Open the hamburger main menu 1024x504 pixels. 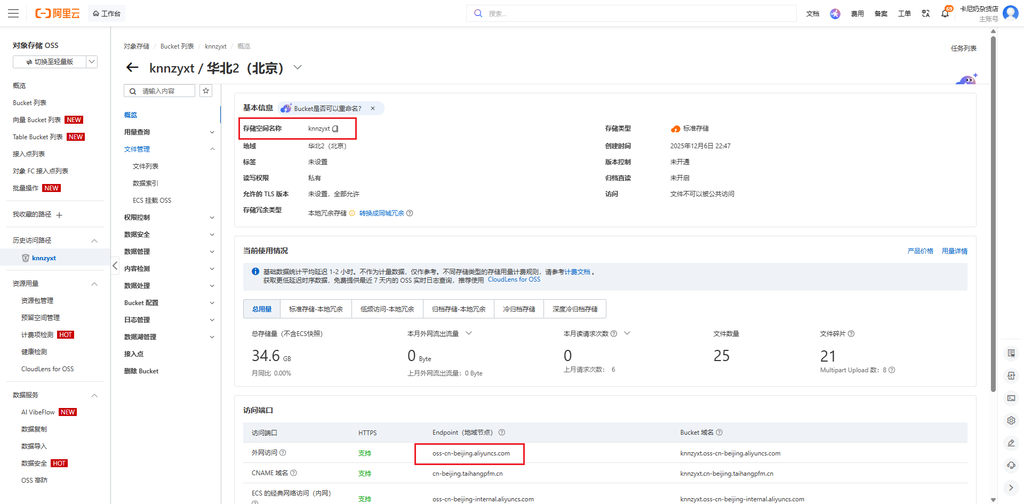click(13, 13)
